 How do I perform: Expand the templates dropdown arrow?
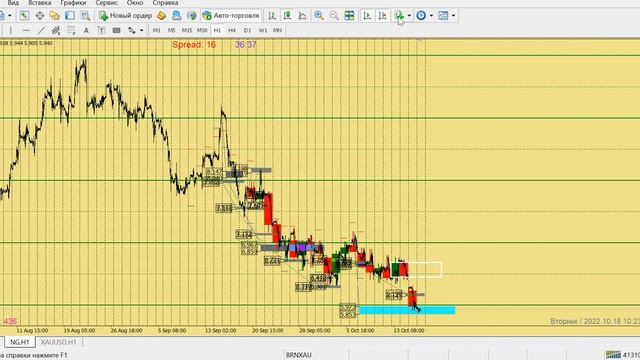click(x=453, y=16)
